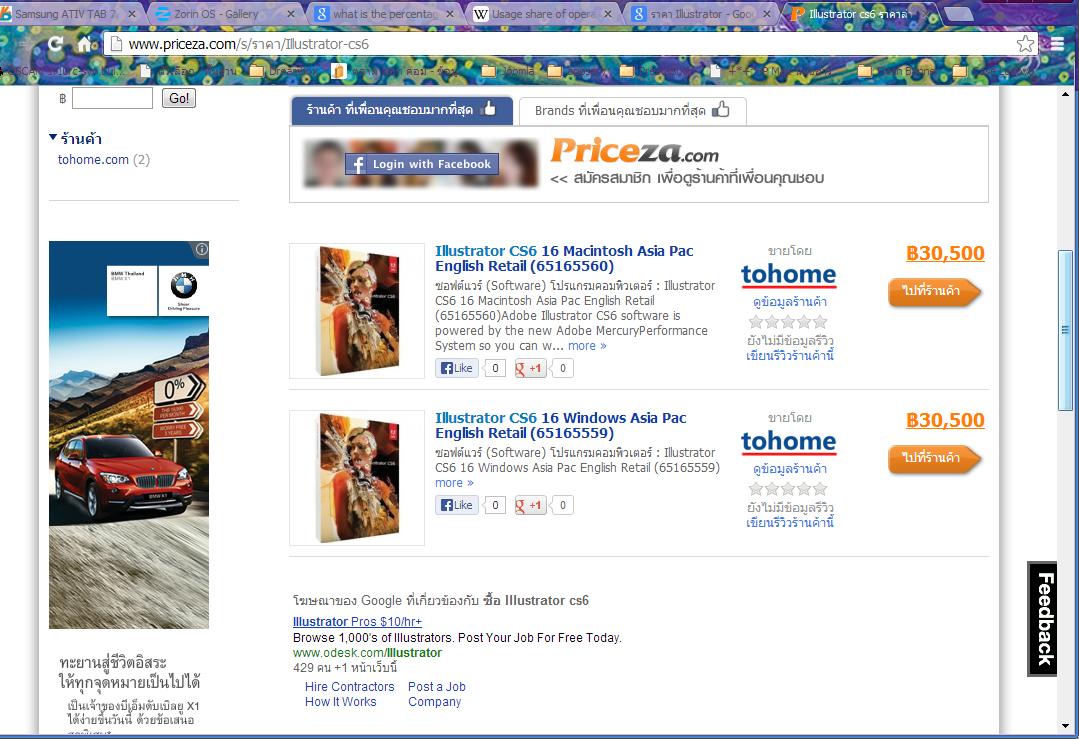Click star rating for Windows product store
The width and height of the screenshot is (1079, 739).
point(788,489)
